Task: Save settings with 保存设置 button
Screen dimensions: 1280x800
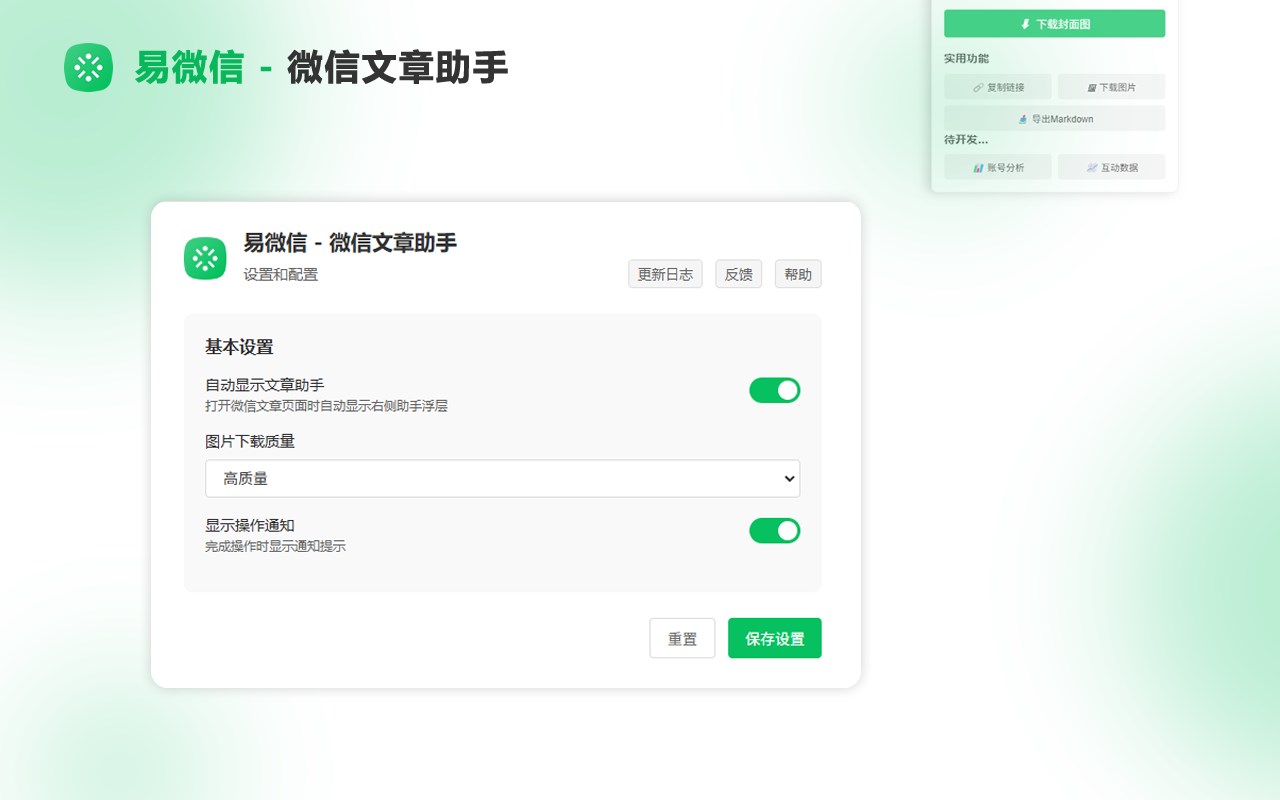Action: click(775, 638)
